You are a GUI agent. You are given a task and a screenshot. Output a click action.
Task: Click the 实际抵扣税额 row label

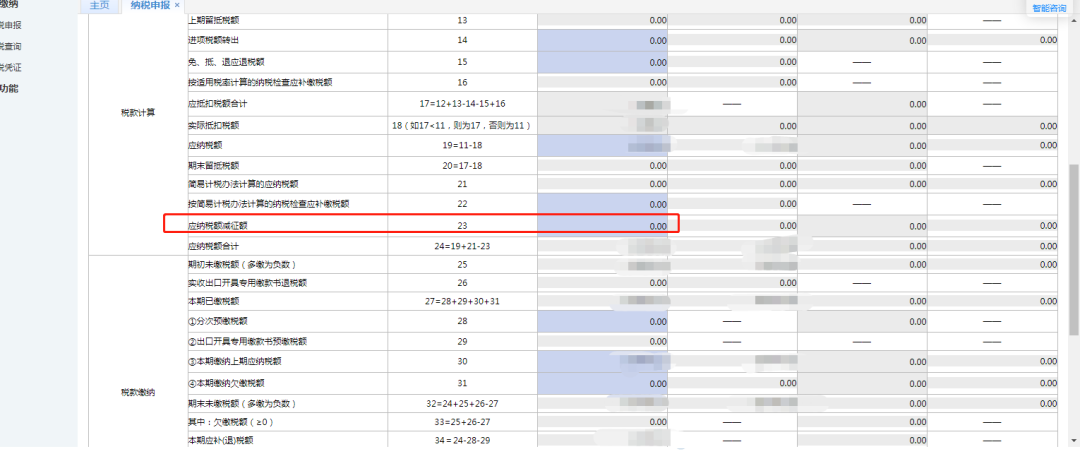click(214, 126)
